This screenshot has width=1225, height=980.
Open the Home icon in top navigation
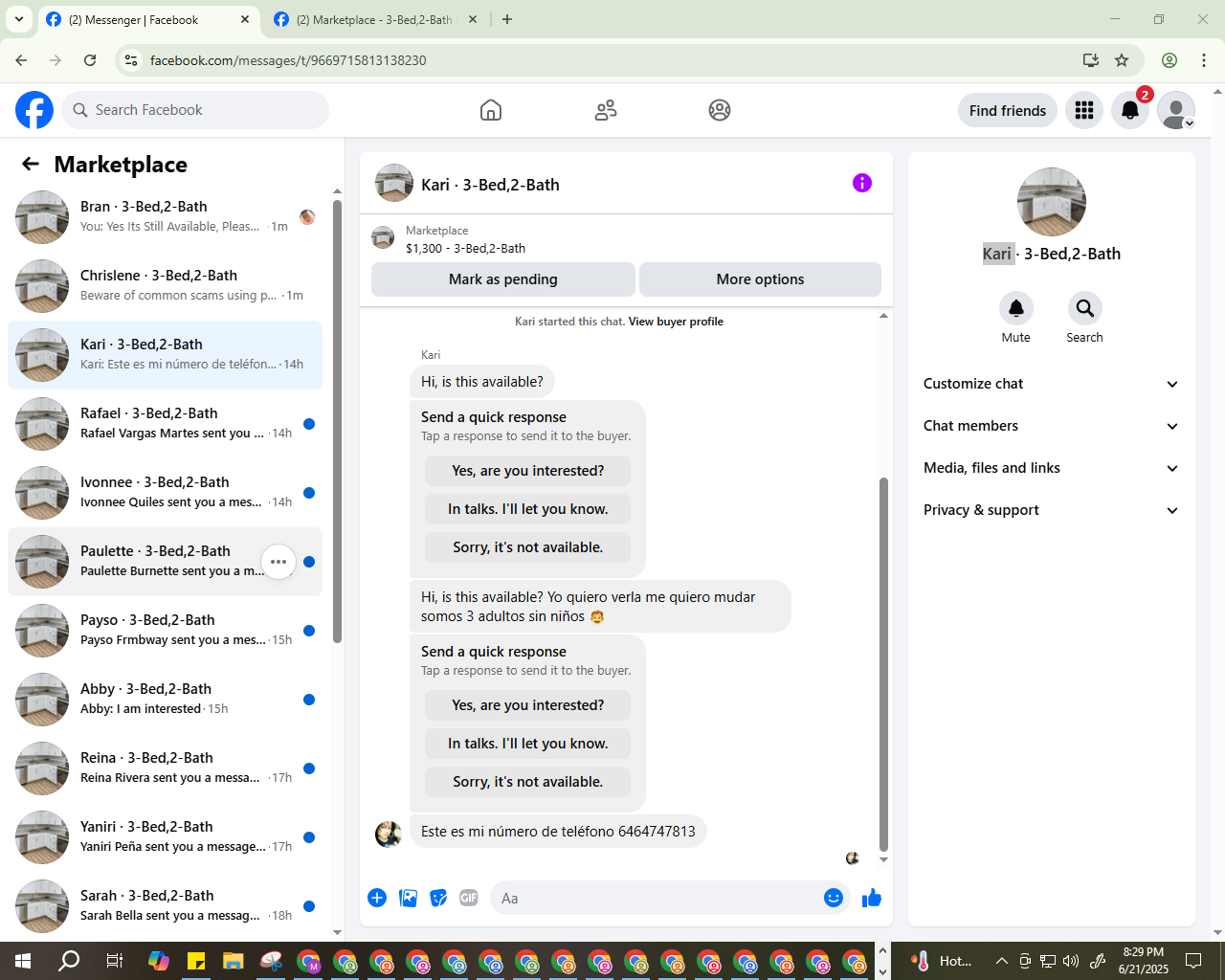coord(491,110)
